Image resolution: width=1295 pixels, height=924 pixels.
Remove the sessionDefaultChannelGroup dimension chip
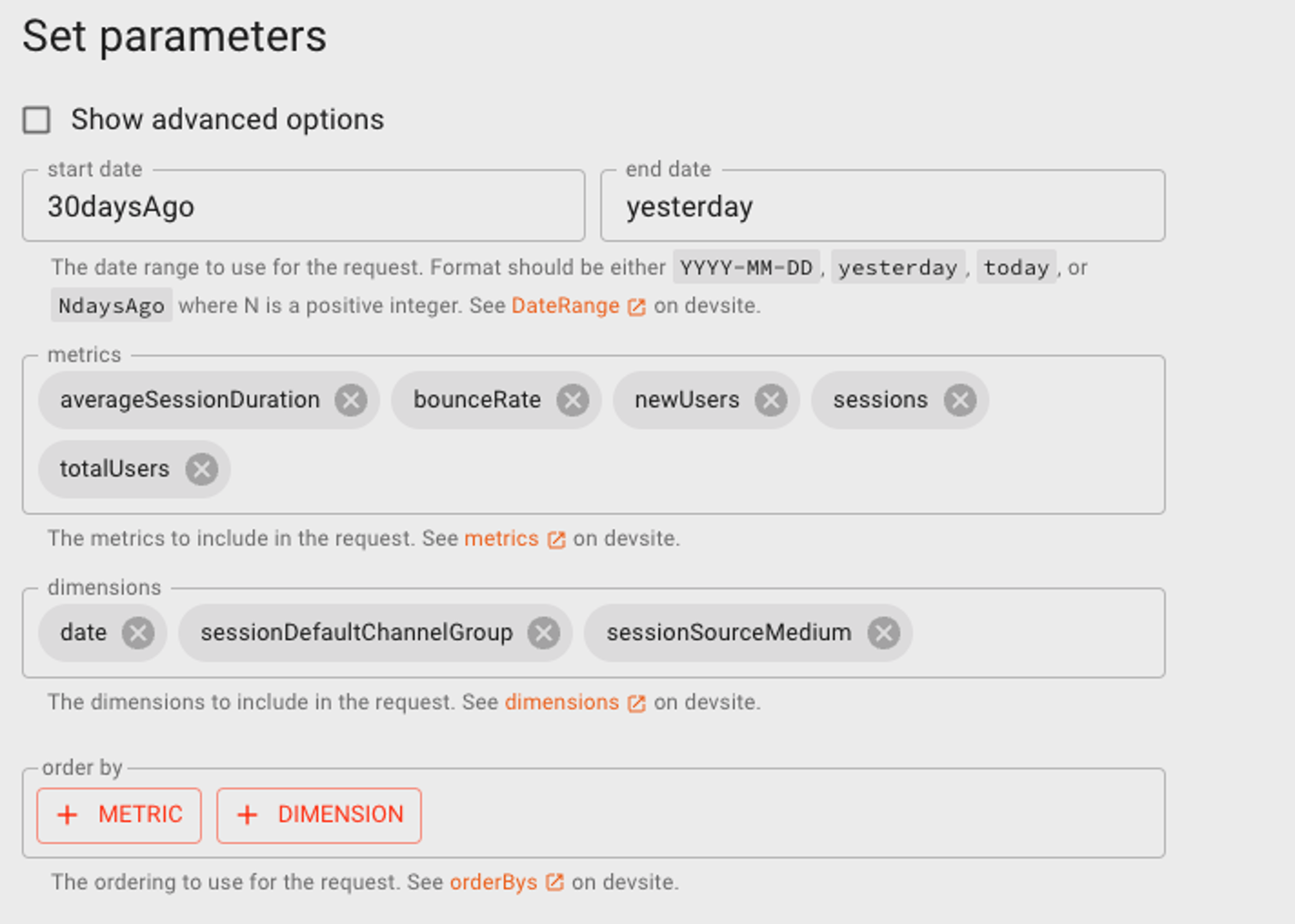pyautogui.click(x=545, y=633)
